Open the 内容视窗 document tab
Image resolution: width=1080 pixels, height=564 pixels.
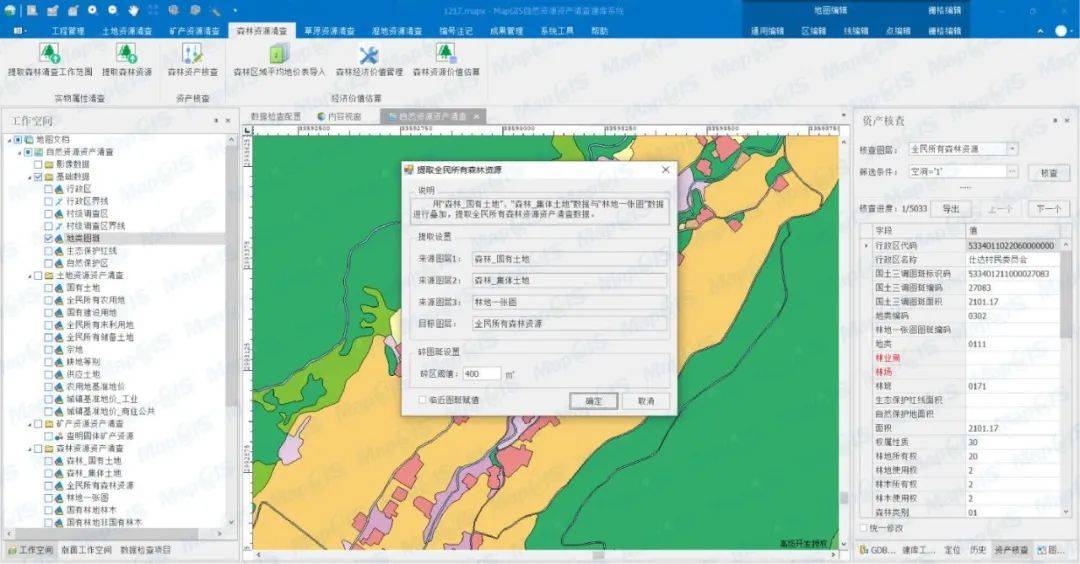[x=340, y=117]
